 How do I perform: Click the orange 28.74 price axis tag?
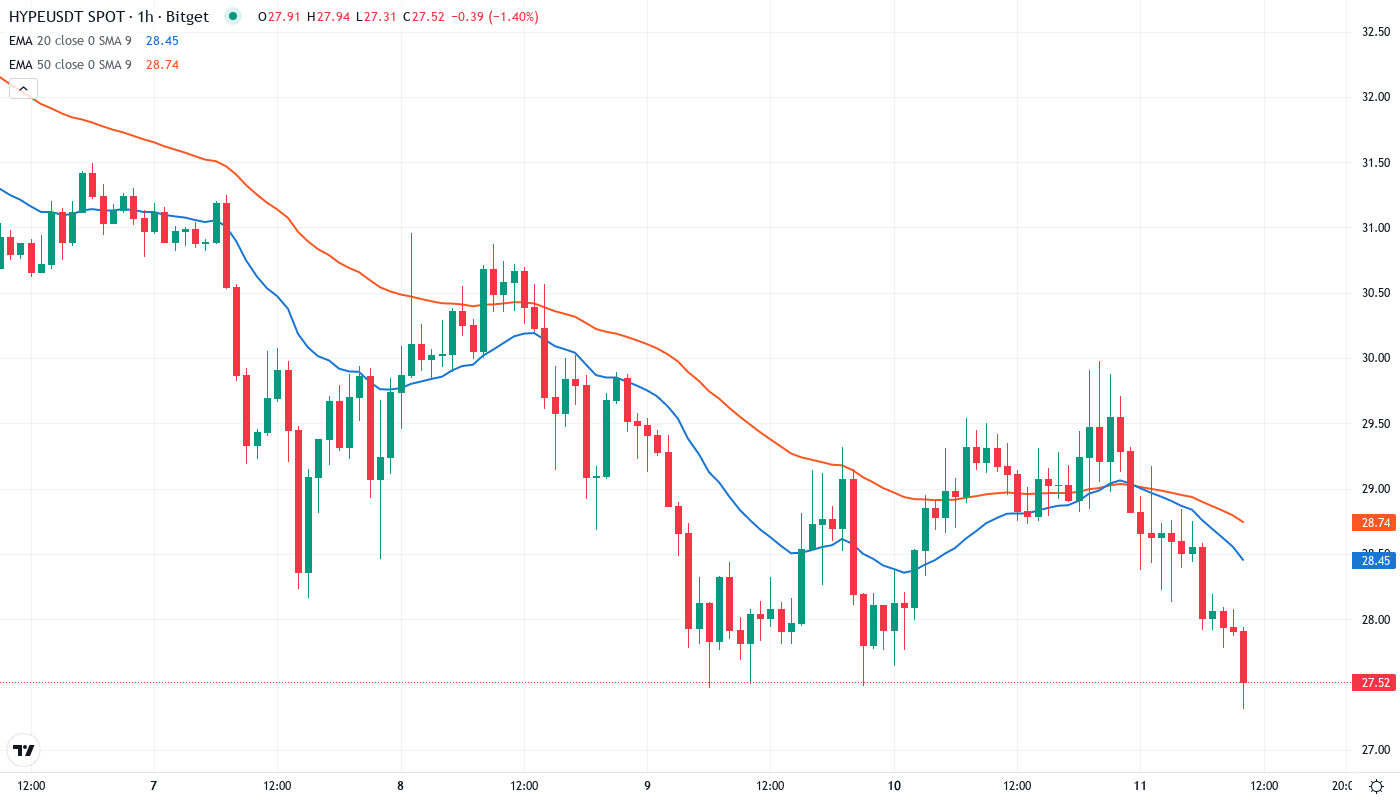[x=1376, y=522]
